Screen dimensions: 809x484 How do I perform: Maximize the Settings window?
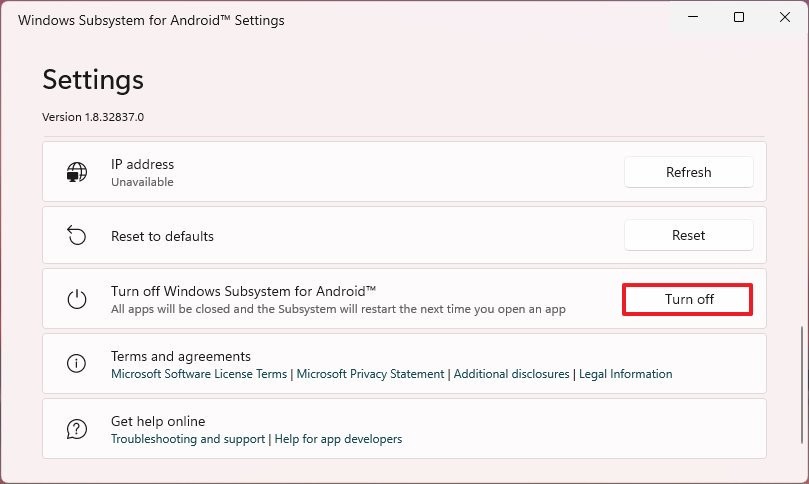click(x=739, y=17)
